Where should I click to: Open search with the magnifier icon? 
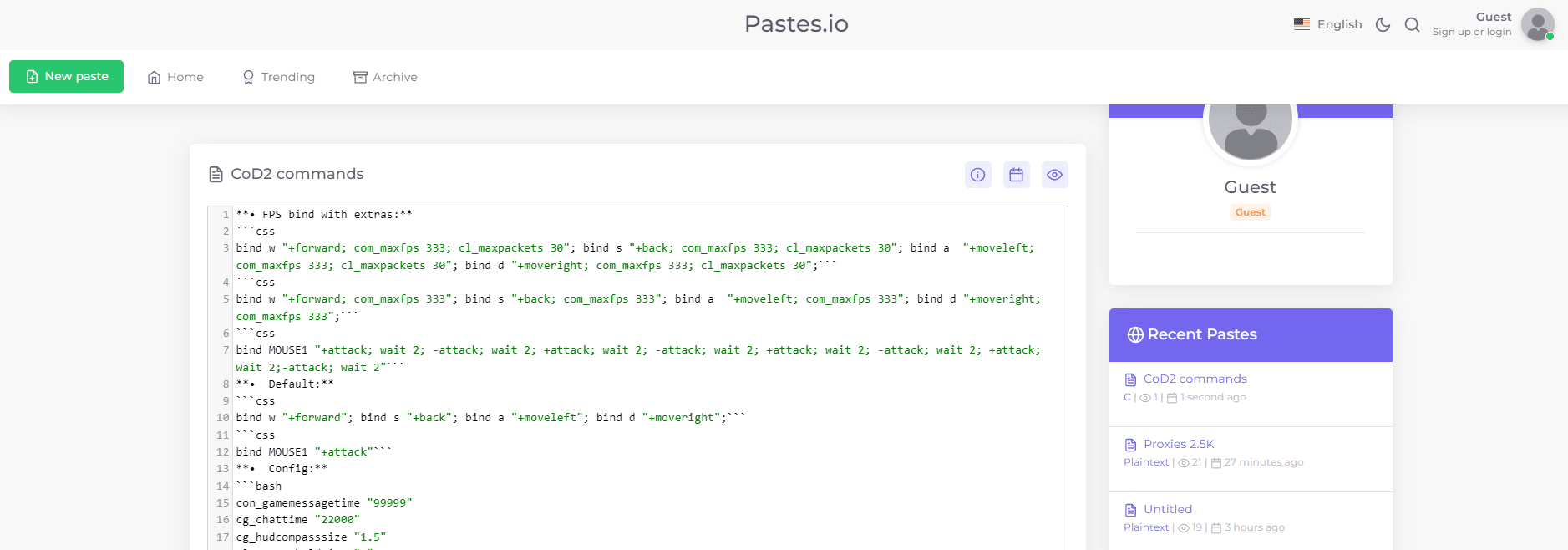point(1412,25)
